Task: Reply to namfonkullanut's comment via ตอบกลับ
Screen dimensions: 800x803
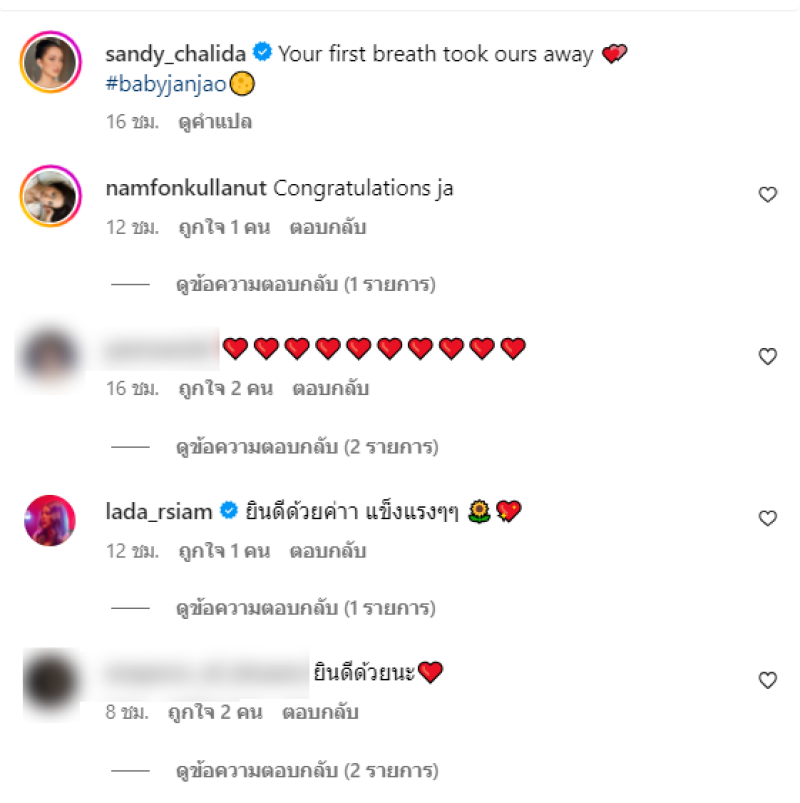Action: coord(328,227)
